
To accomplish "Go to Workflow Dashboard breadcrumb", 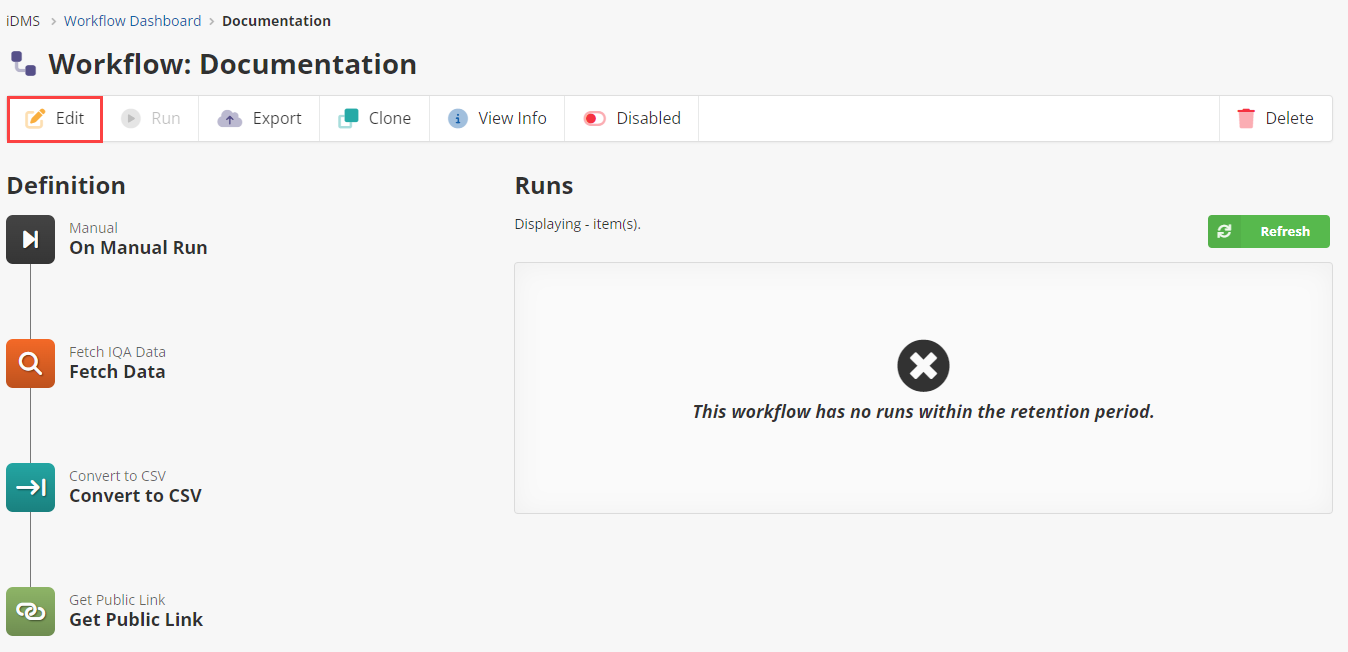I will tap(132, 21).
